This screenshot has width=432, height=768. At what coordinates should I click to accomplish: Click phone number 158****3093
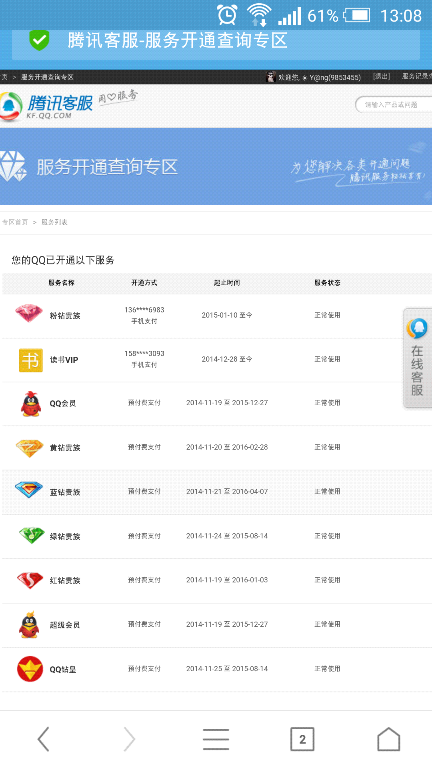coord(144,354)
